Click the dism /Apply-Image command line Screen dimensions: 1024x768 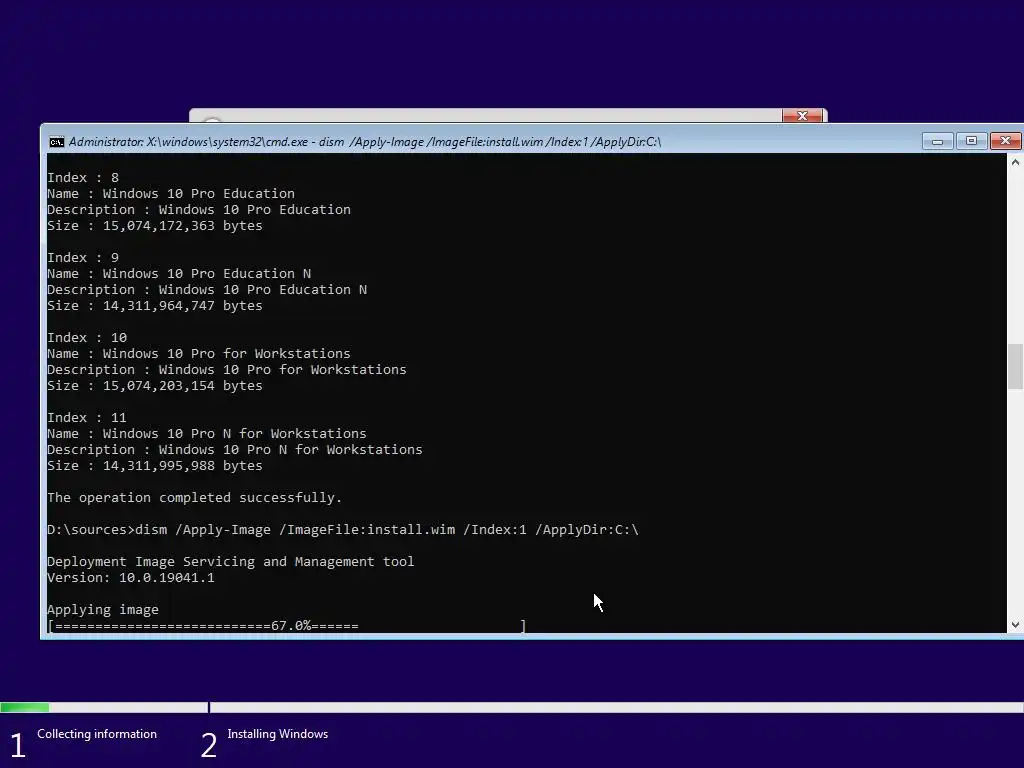point(343,530)
